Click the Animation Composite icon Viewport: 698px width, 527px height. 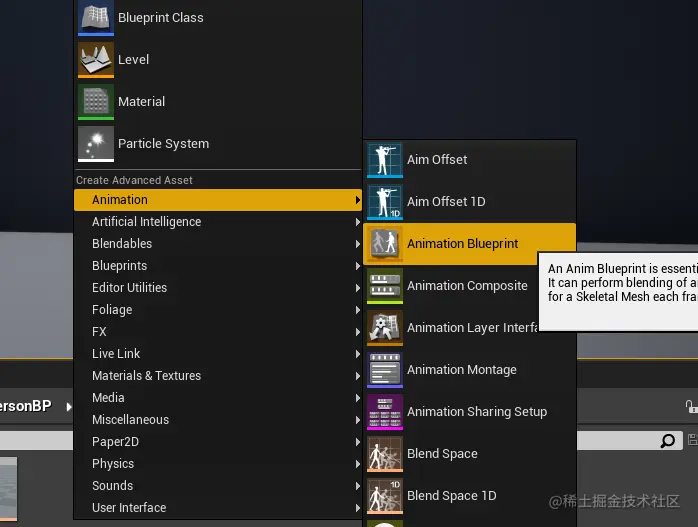pyautogui.click(x=385, y=286)
